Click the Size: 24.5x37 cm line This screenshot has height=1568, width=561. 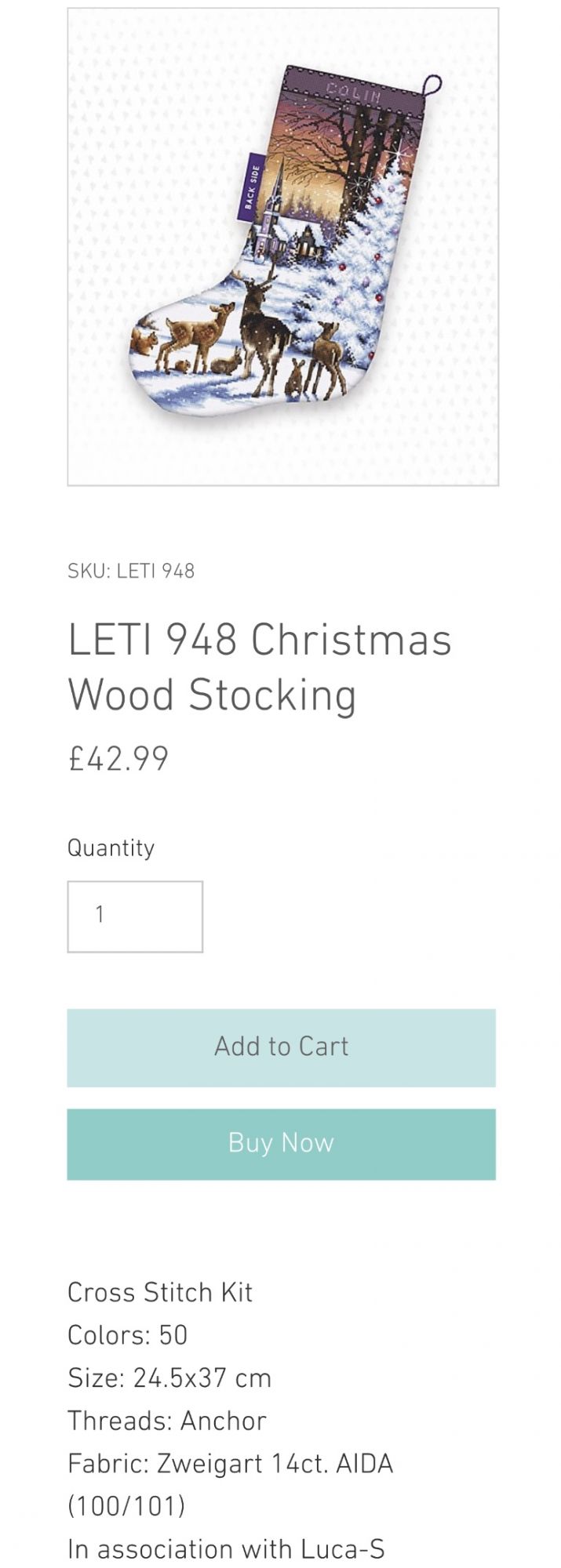point(169,1377)
